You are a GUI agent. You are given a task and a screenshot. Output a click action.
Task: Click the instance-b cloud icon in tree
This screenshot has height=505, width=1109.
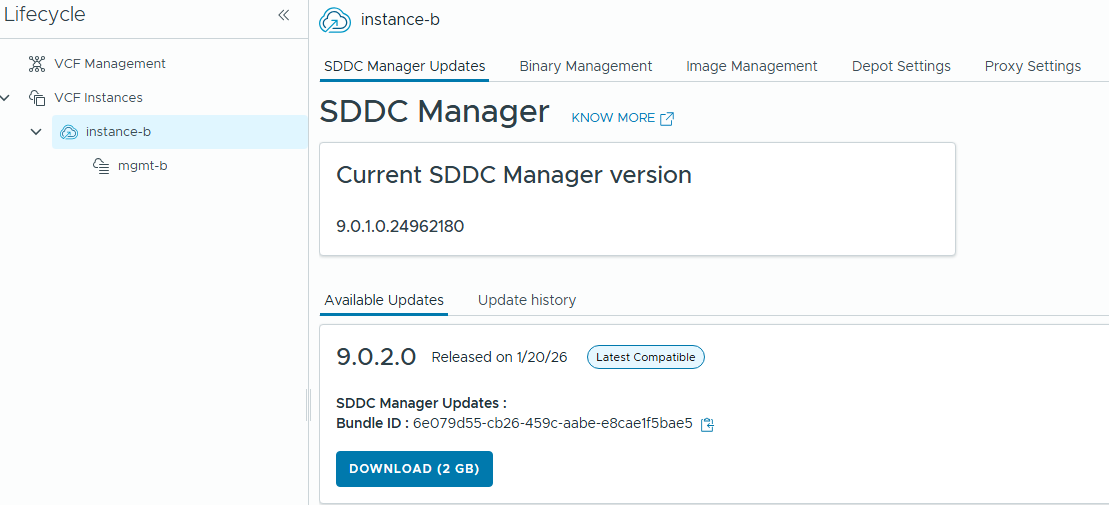69,132
